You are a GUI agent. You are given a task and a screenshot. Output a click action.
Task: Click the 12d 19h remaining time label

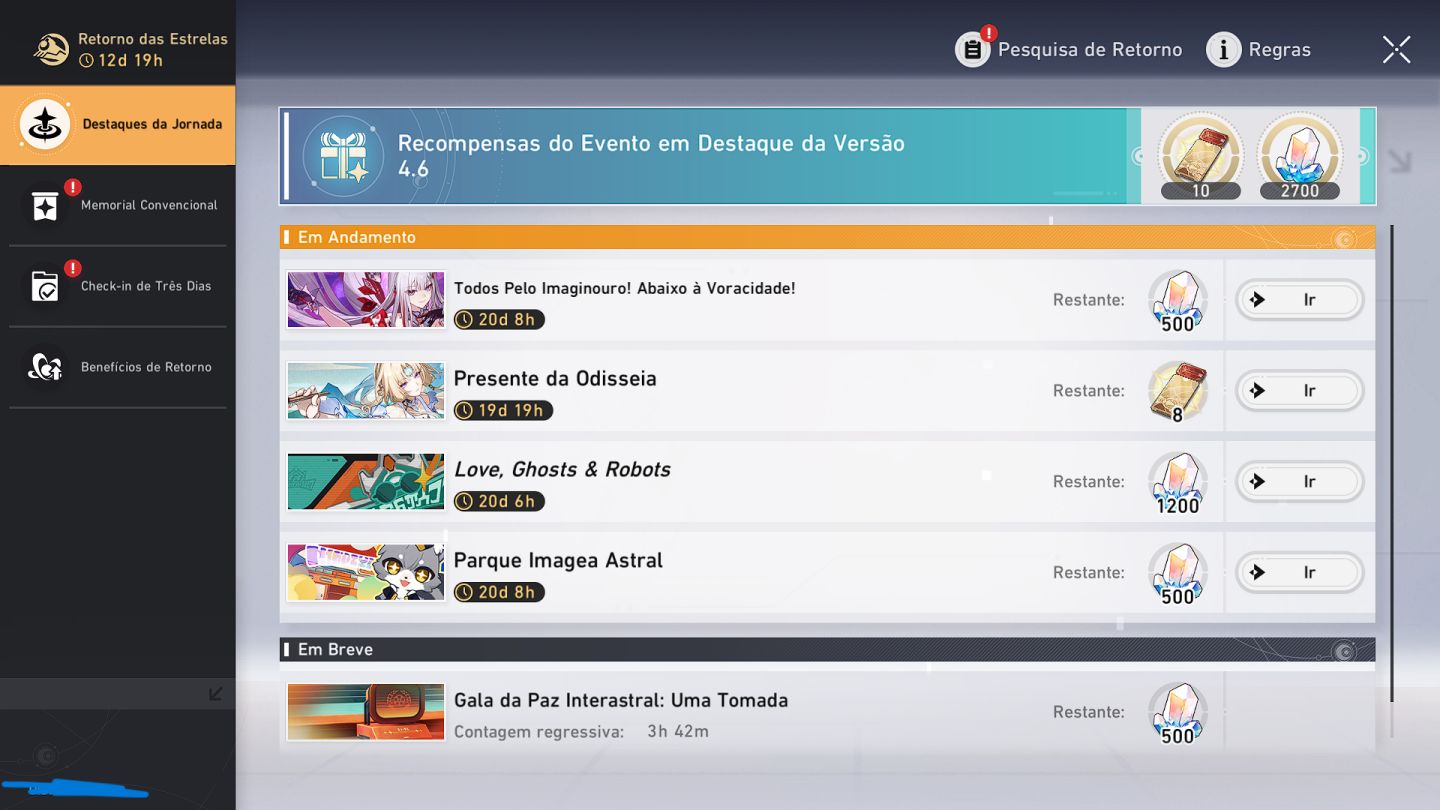121,60
